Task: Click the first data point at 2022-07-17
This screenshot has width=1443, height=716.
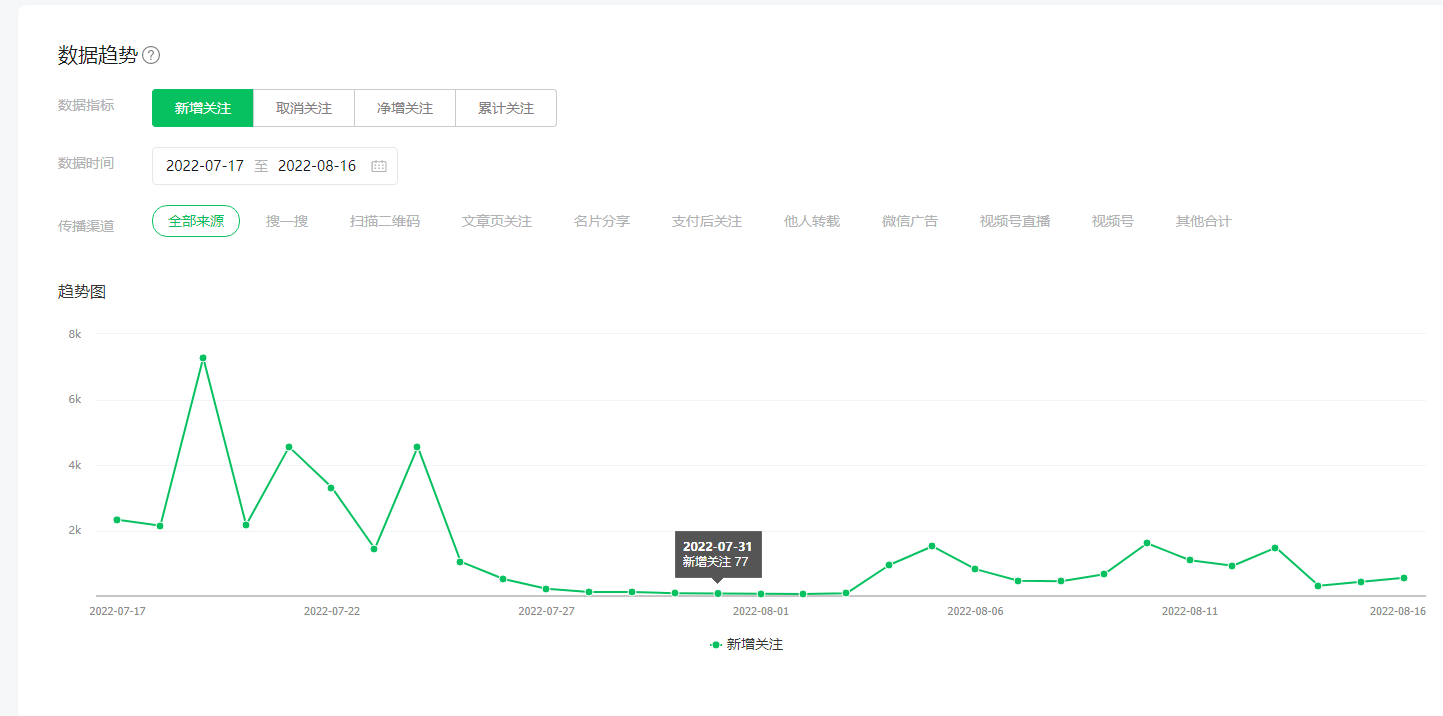Action: pyautogui.click(x=117, y=520)
